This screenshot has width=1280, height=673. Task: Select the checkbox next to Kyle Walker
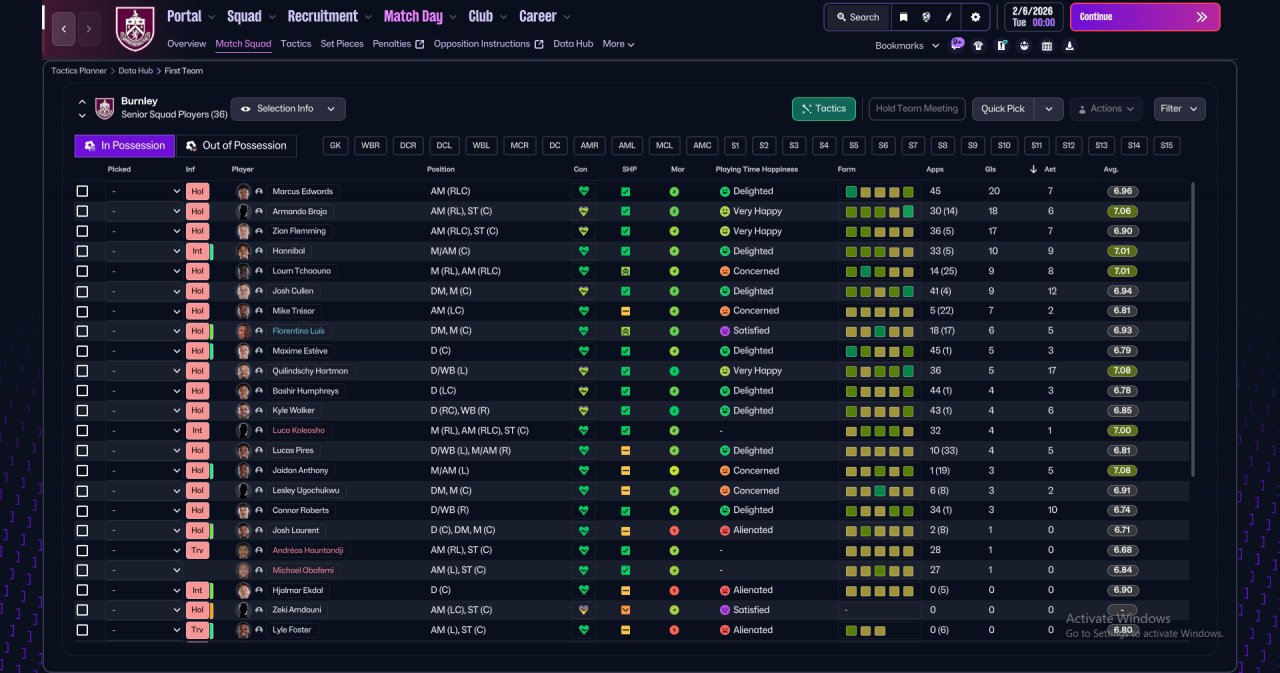82,411
